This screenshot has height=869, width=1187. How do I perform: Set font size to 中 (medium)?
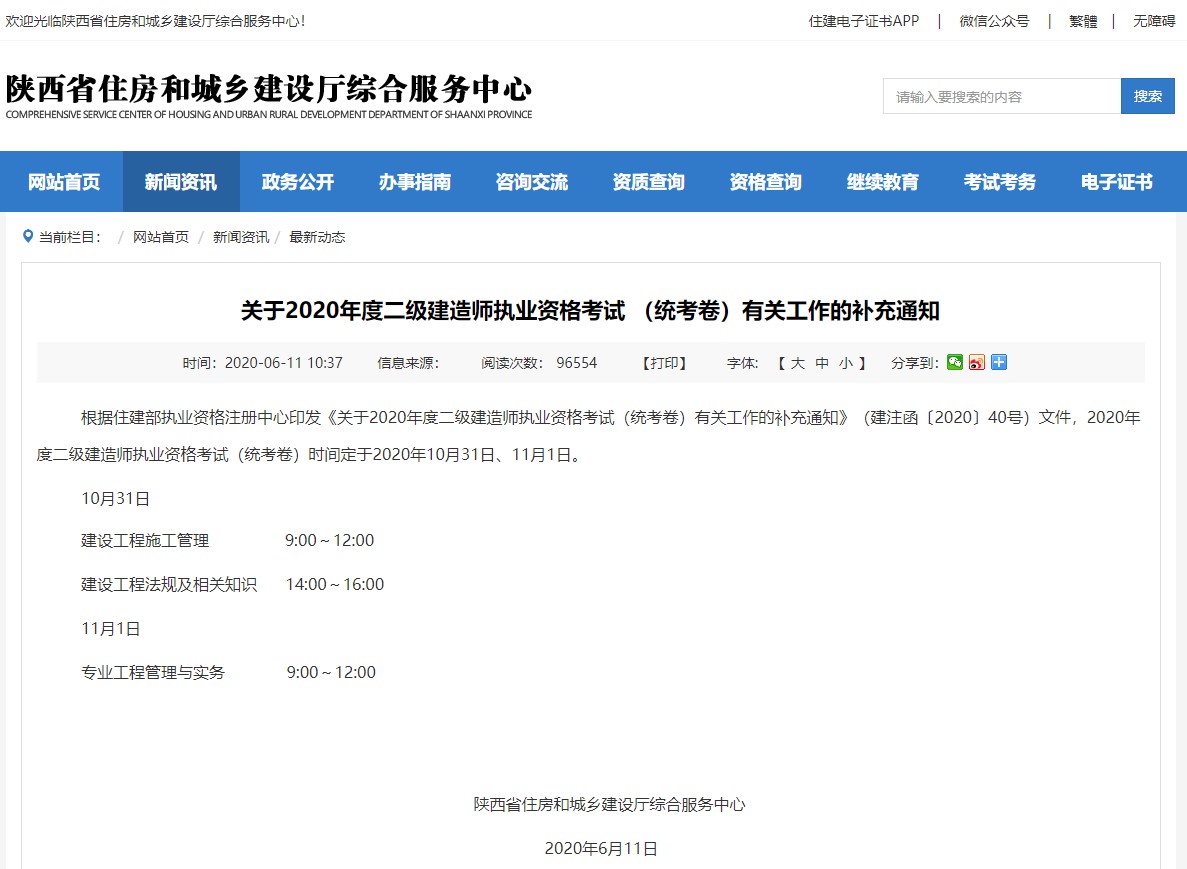pyautogui.click(x=822, y=363)
